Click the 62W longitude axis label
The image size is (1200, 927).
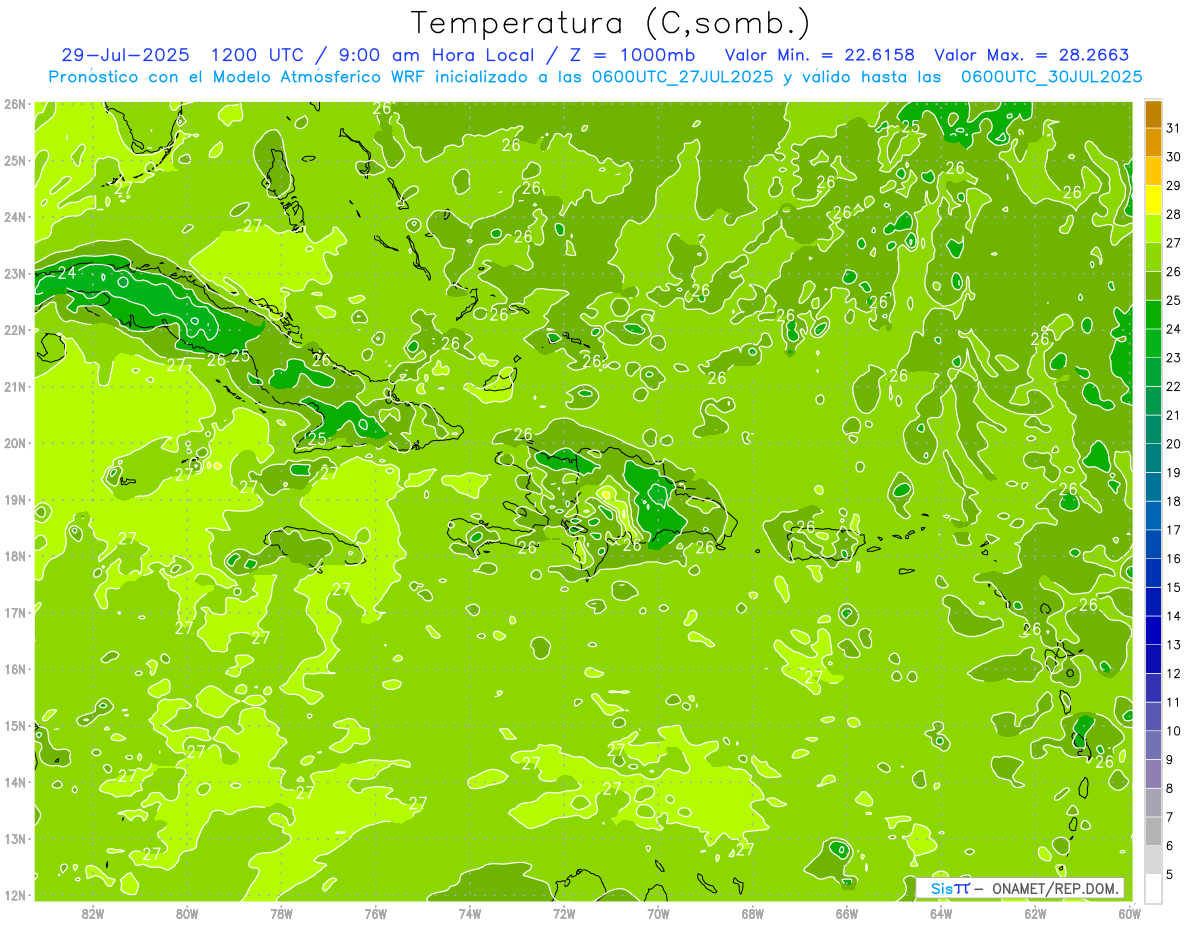point(1035,913)
